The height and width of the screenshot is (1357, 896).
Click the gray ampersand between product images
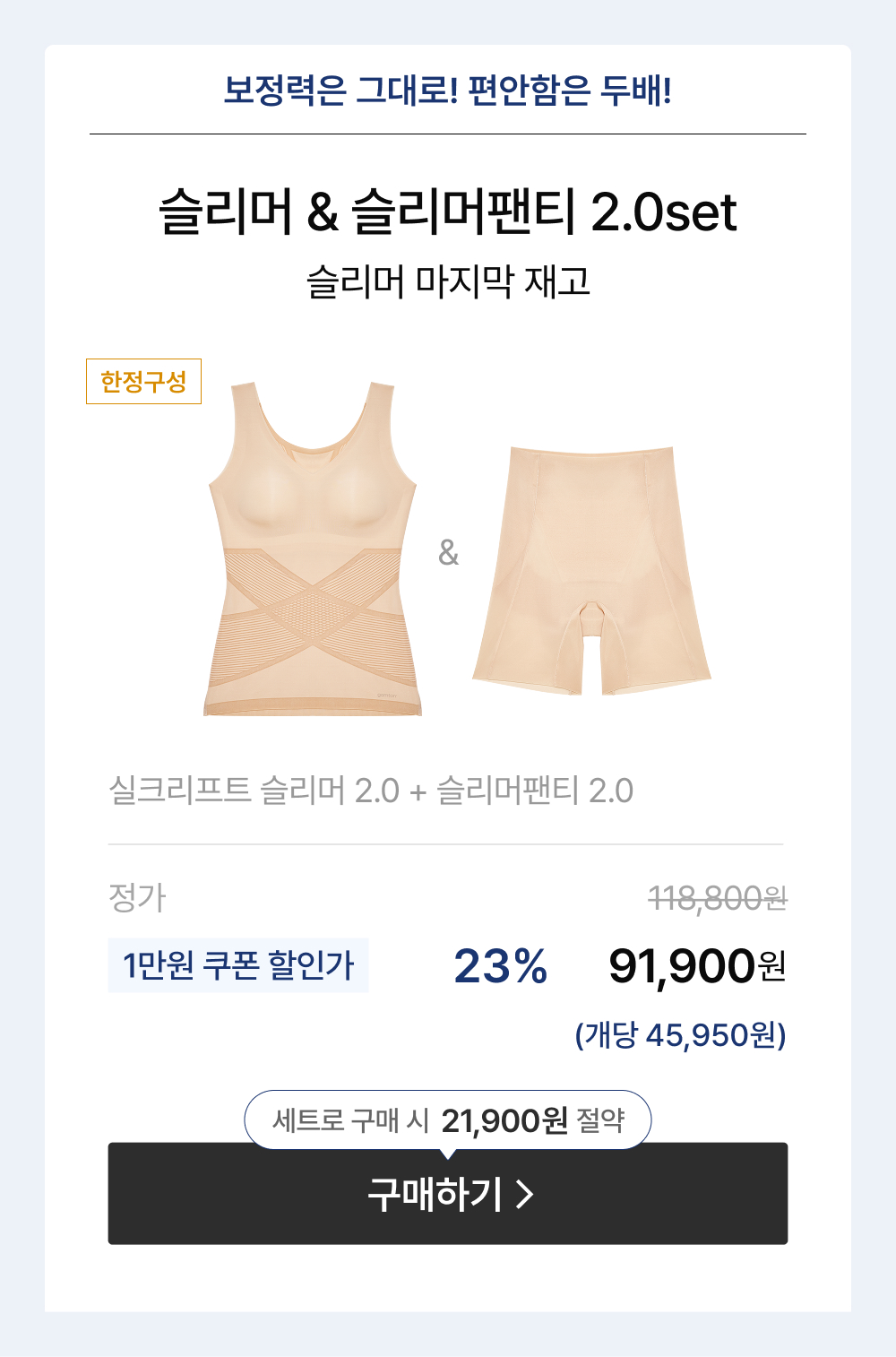click(x=448, y=552)
